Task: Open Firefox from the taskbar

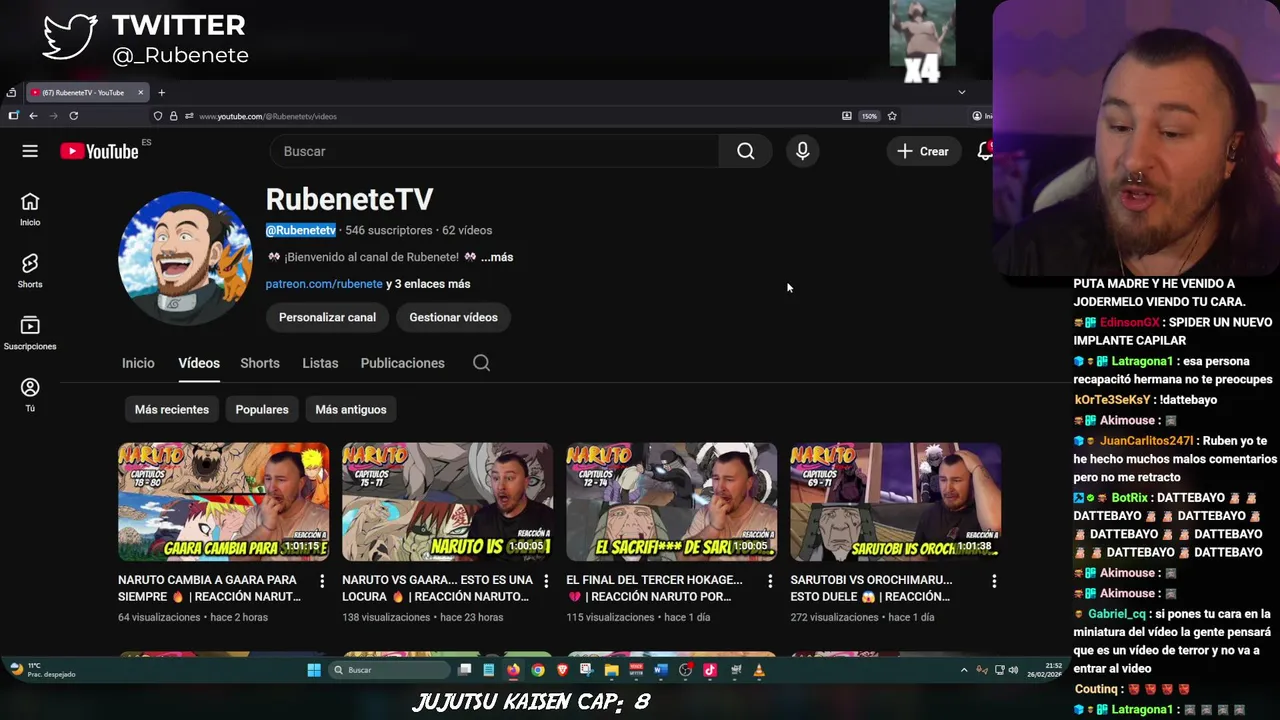Action: tap(513, 670)
